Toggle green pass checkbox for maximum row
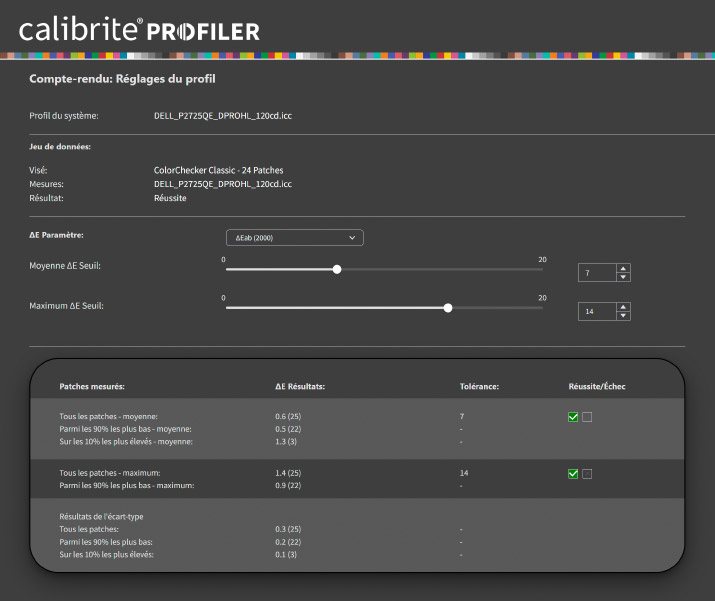Image resolution: width=715 pixels, height=601 pixels. [573, 474]
